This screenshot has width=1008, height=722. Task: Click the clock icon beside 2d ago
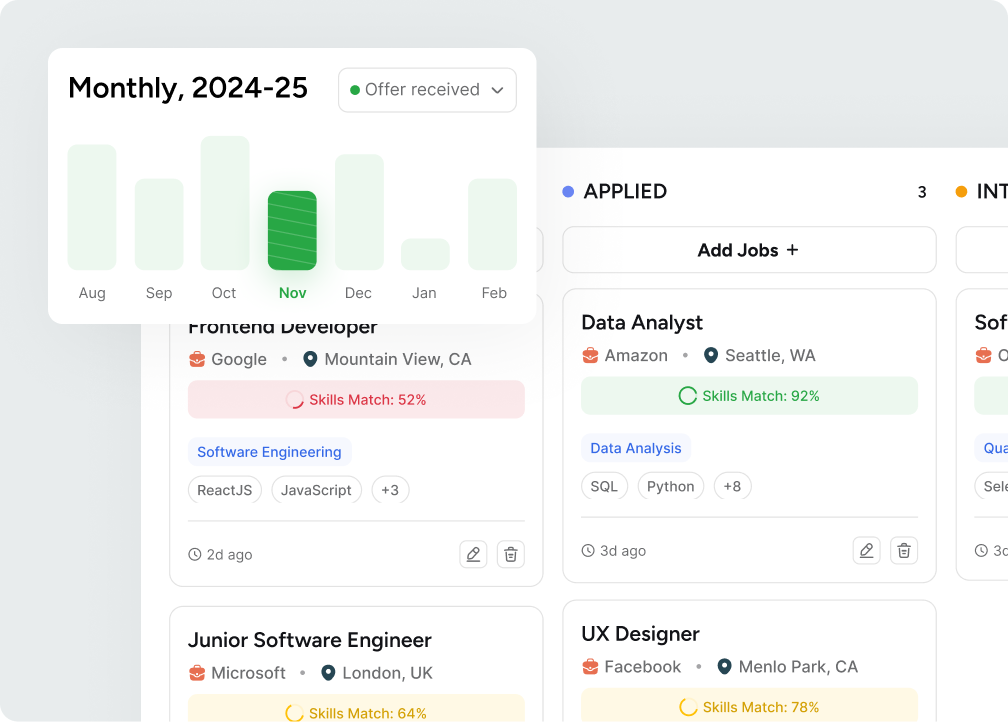(195, 554)
